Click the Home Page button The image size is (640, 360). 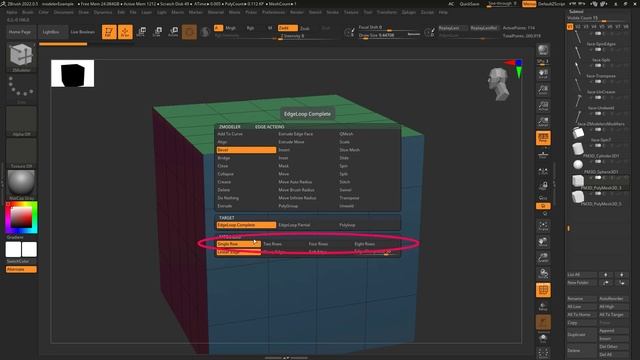point(20,32)
